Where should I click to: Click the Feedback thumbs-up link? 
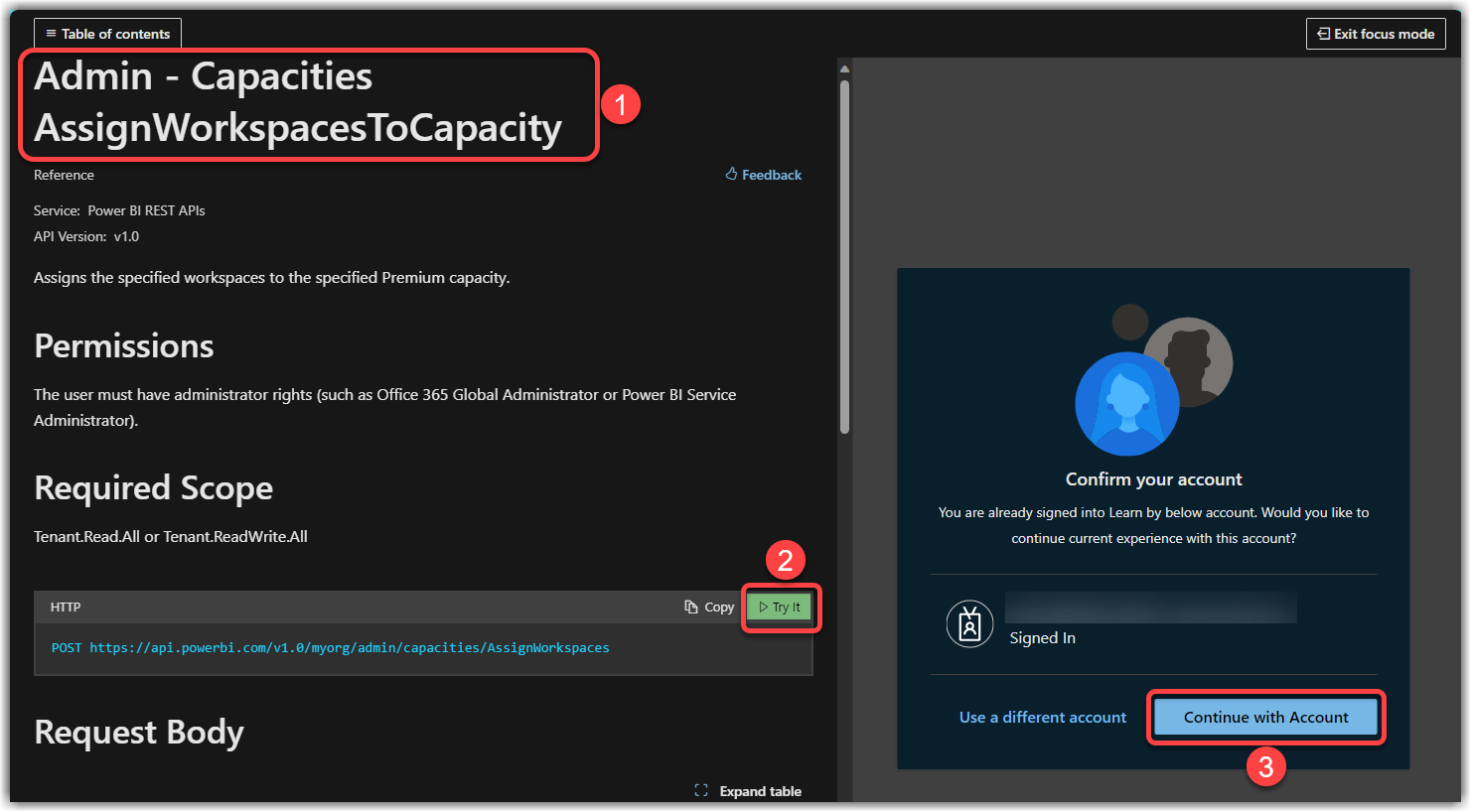click(763, 175)
